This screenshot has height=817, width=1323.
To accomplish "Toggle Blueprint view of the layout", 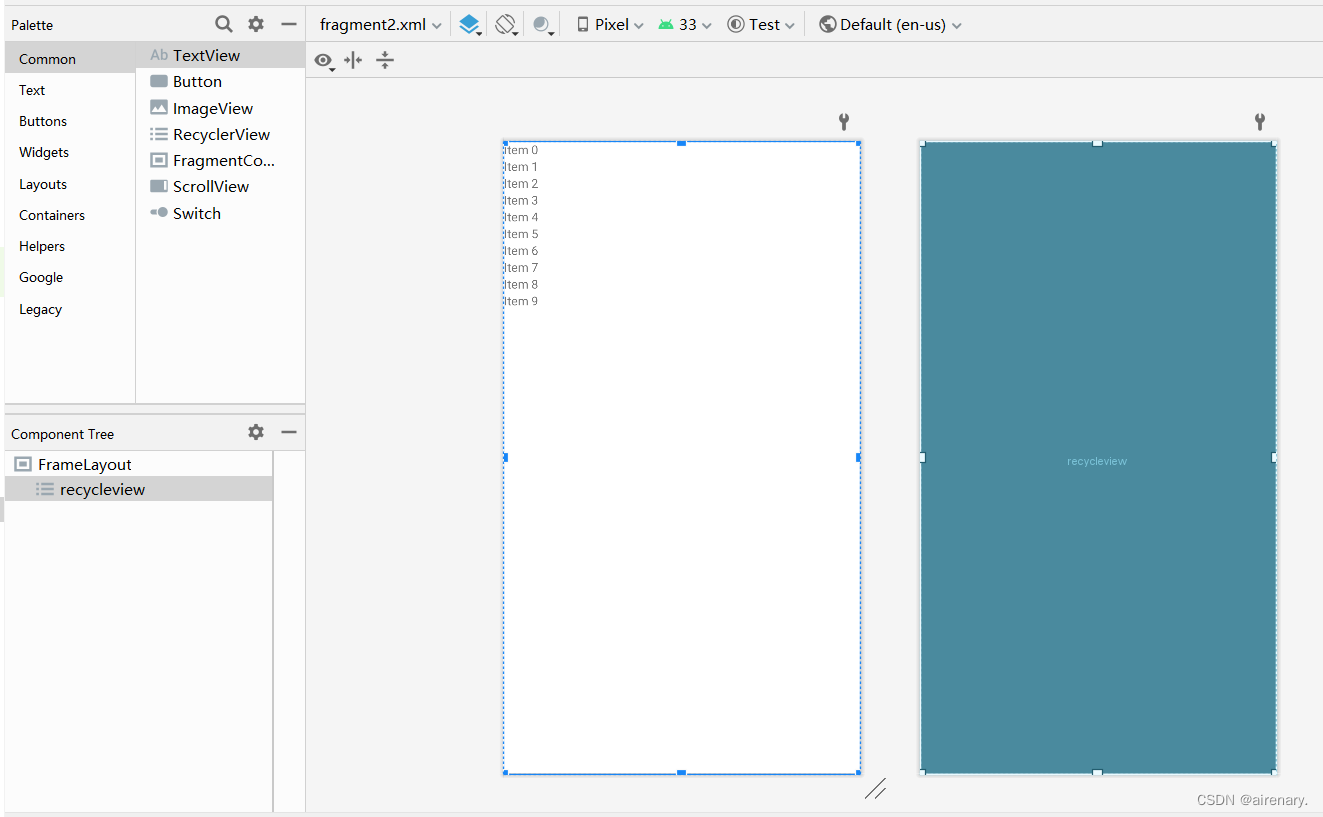I will pos(1097,460).
